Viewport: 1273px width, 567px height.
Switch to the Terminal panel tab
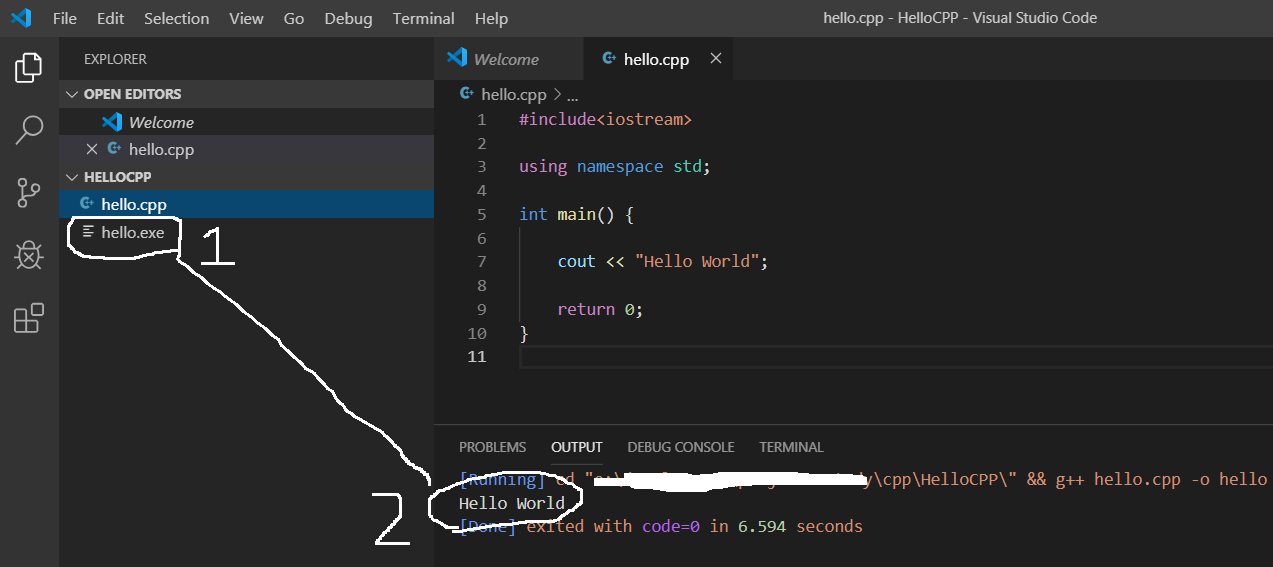point(791,447)
